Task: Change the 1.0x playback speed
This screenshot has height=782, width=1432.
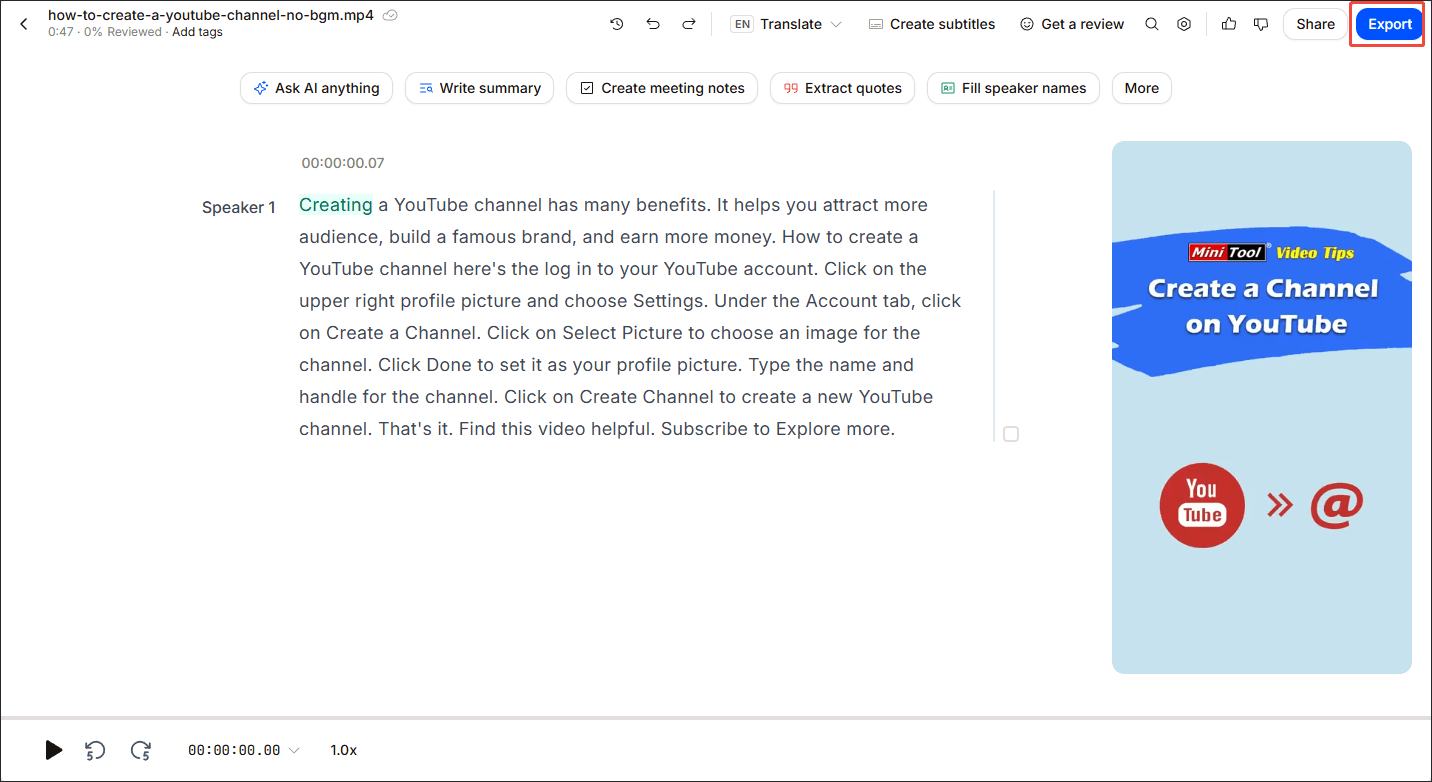Action: [x=343, y=749]
